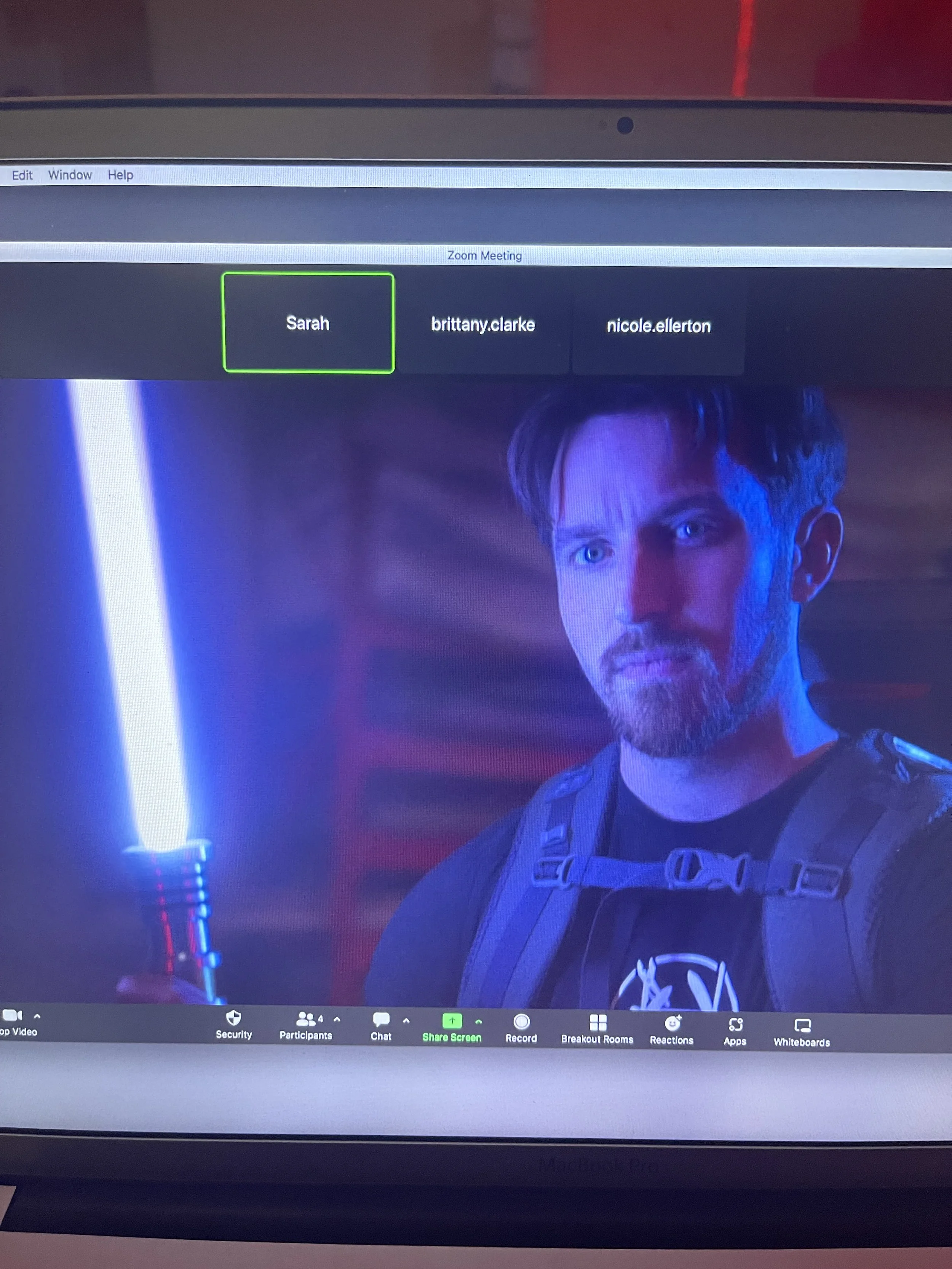Viewport: 952px width, 1269px height.
Task: Open the Apps icon
Action: tap(736, 1024)
